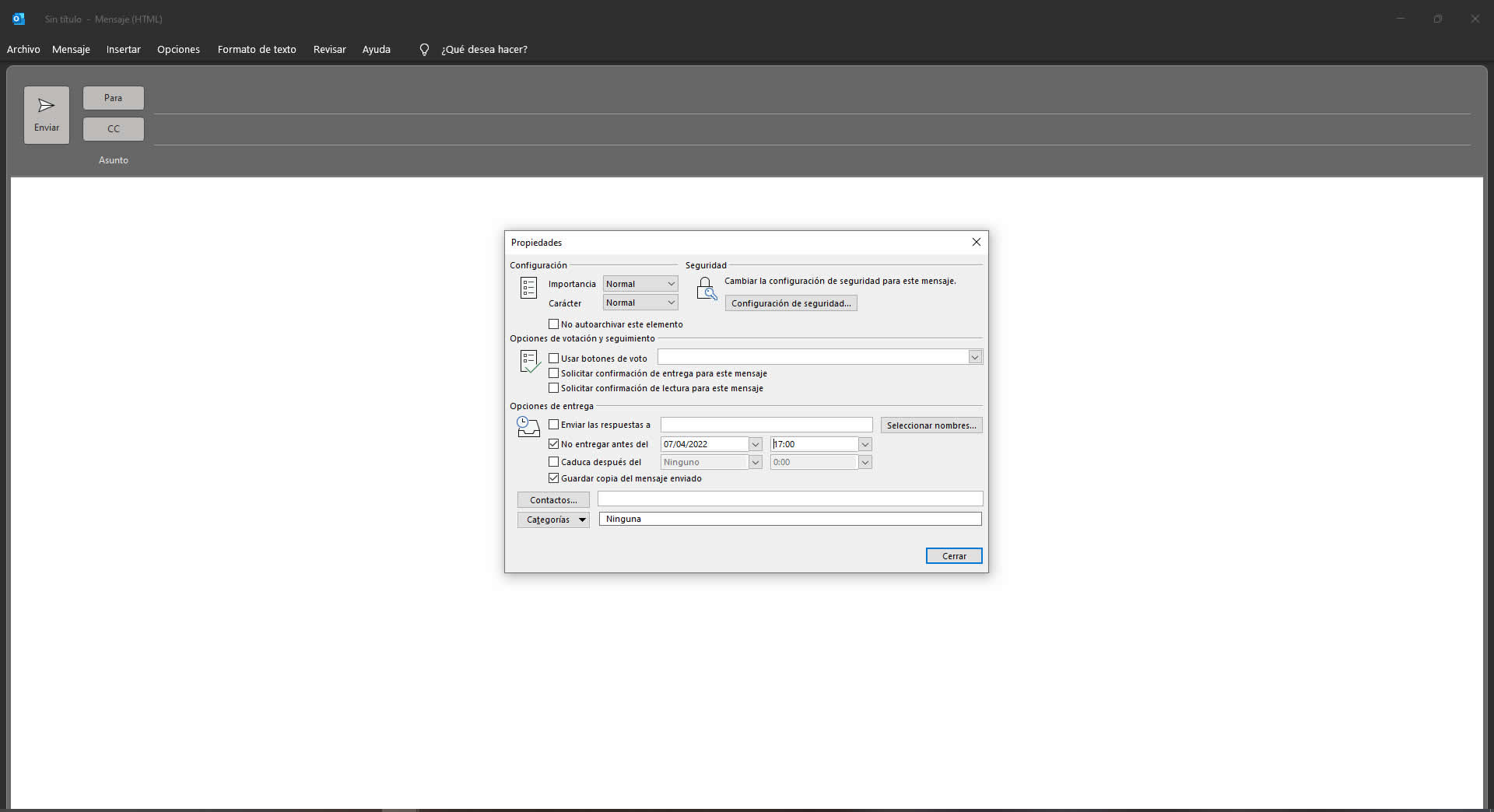Click the lightbulb icon beside ¿Qué desea hacer?
1494x812 pixels.
coord(424,50)
